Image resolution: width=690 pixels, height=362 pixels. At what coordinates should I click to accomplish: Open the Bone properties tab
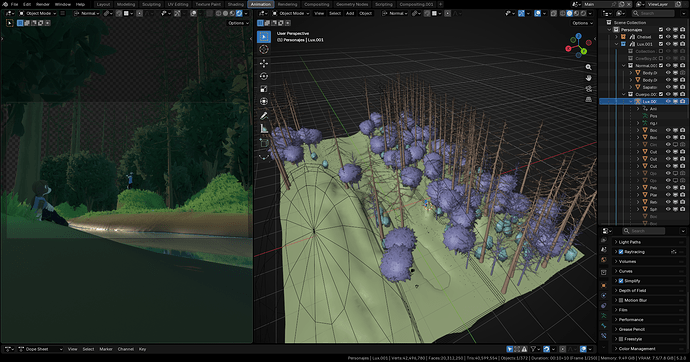tap(604, 326)
